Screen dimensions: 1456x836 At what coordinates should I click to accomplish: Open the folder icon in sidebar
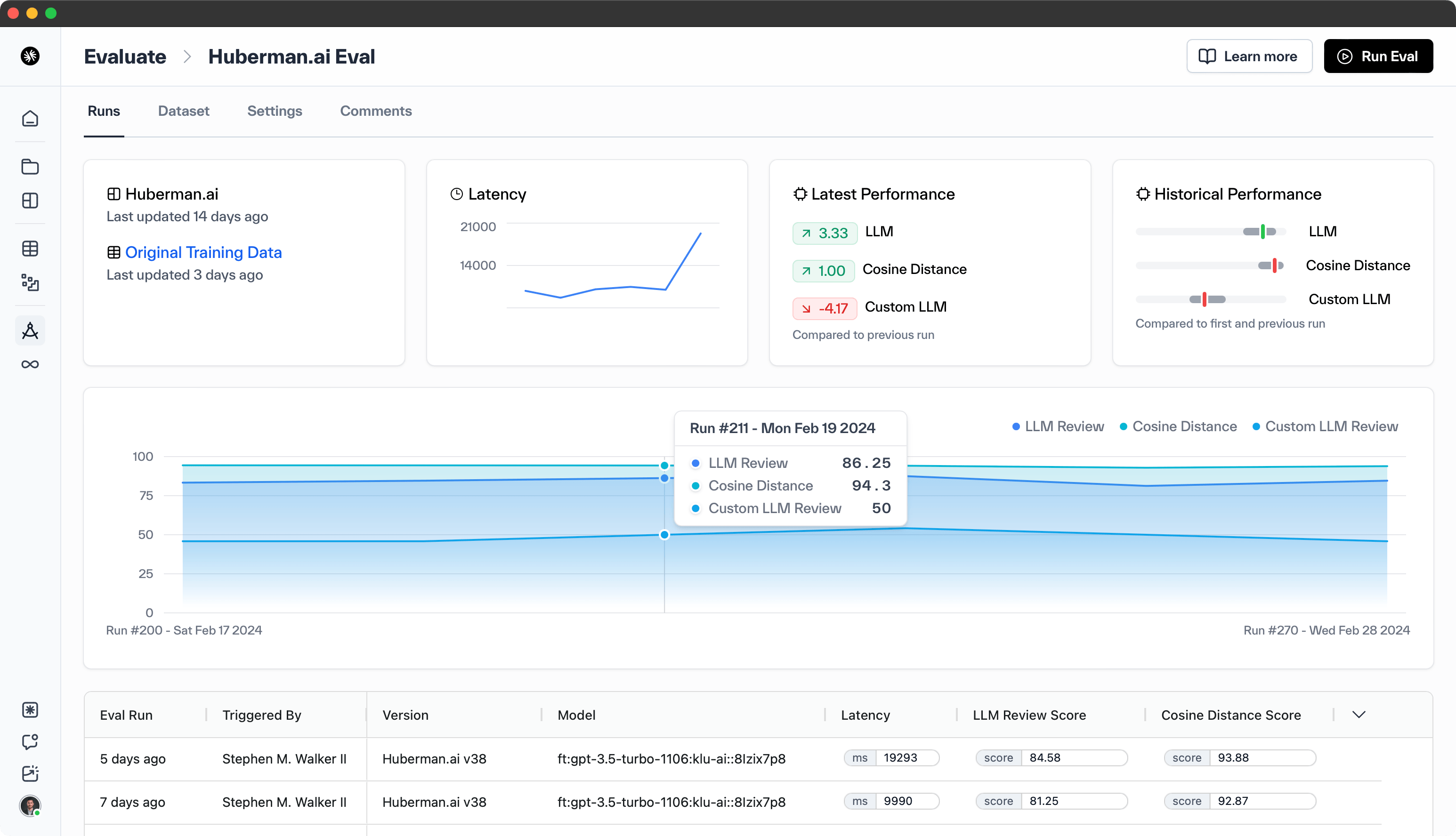30,167
